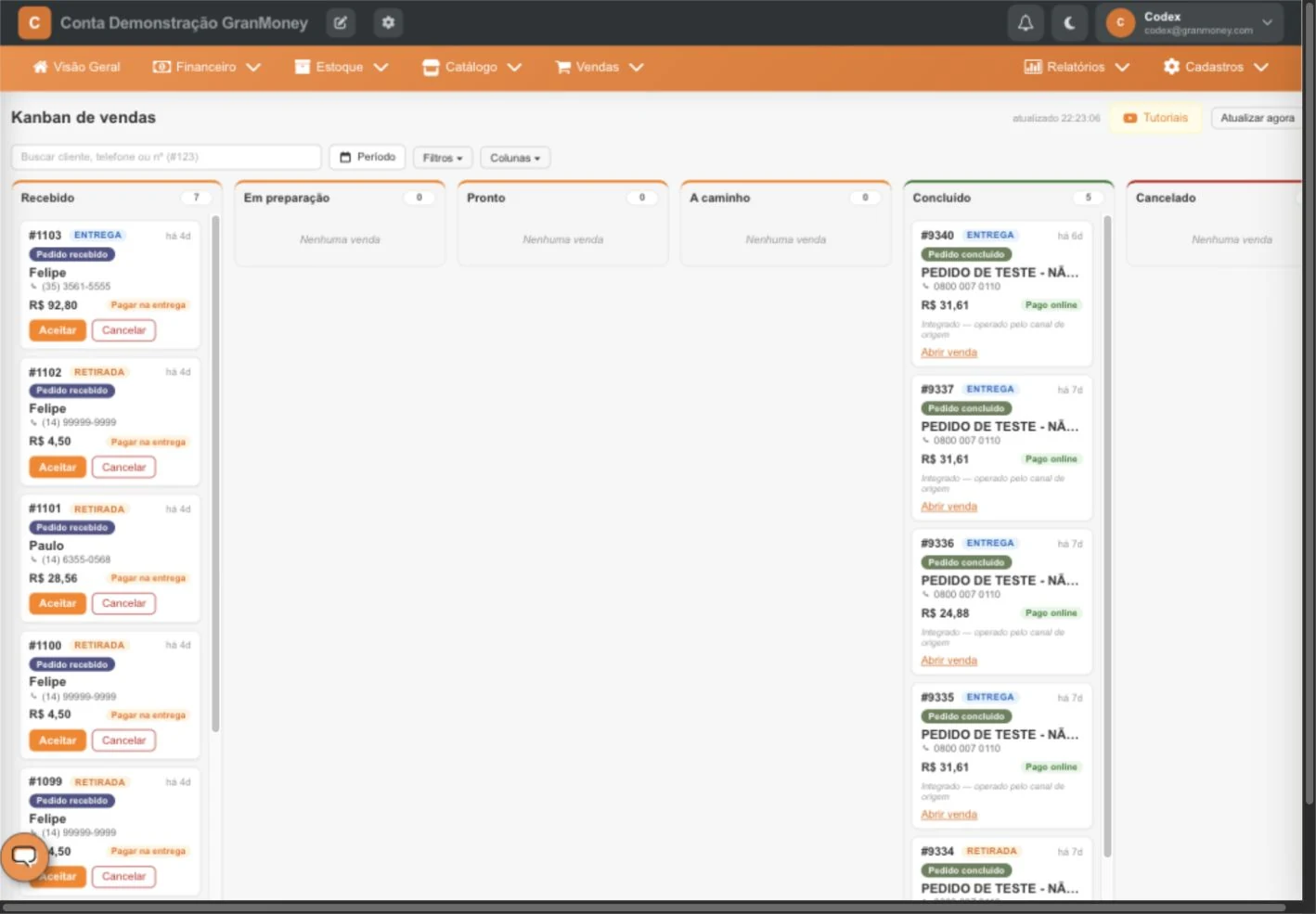Click the Pago online tag on #9336
Viewport: 1316px width, 914px height.
1051,613
